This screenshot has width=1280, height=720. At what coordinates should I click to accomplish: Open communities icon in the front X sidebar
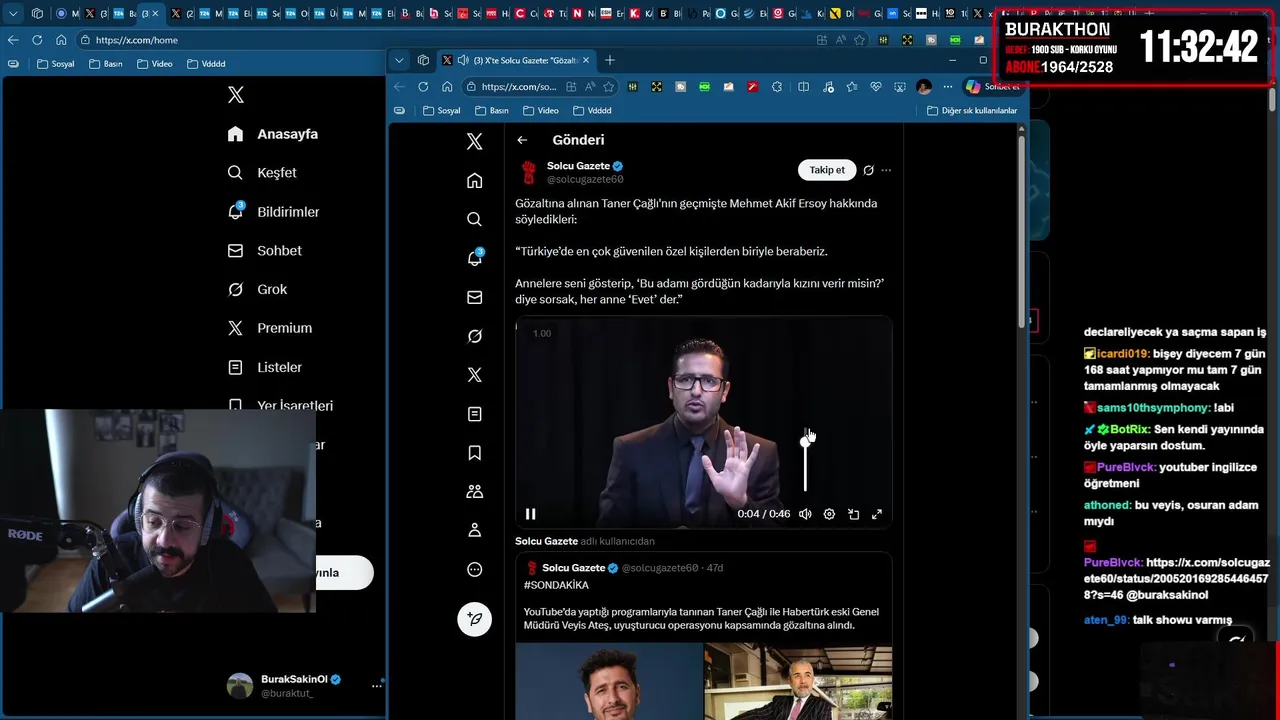[x=475, y=491]
